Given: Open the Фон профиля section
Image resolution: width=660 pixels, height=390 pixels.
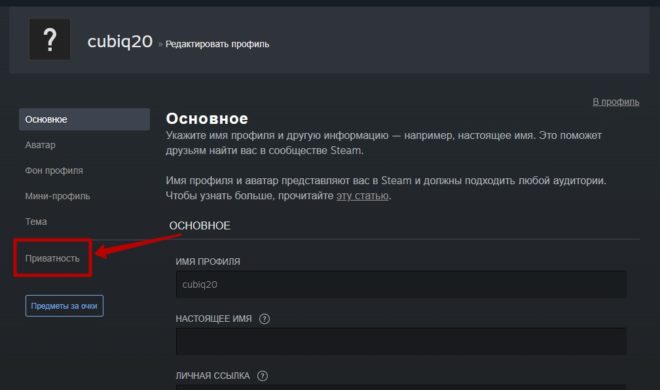Looking at the screenshot, I should pos(54,171).
